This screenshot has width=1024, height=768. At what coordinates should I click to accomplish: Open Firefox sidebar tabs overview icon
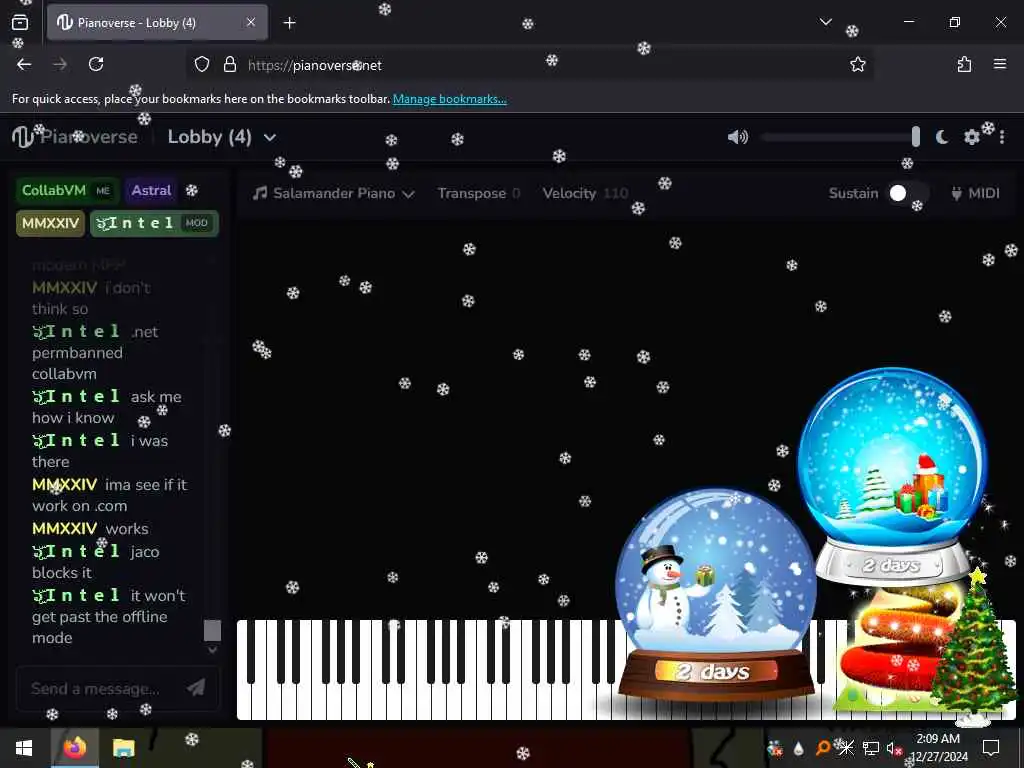[x=20, y=23]
